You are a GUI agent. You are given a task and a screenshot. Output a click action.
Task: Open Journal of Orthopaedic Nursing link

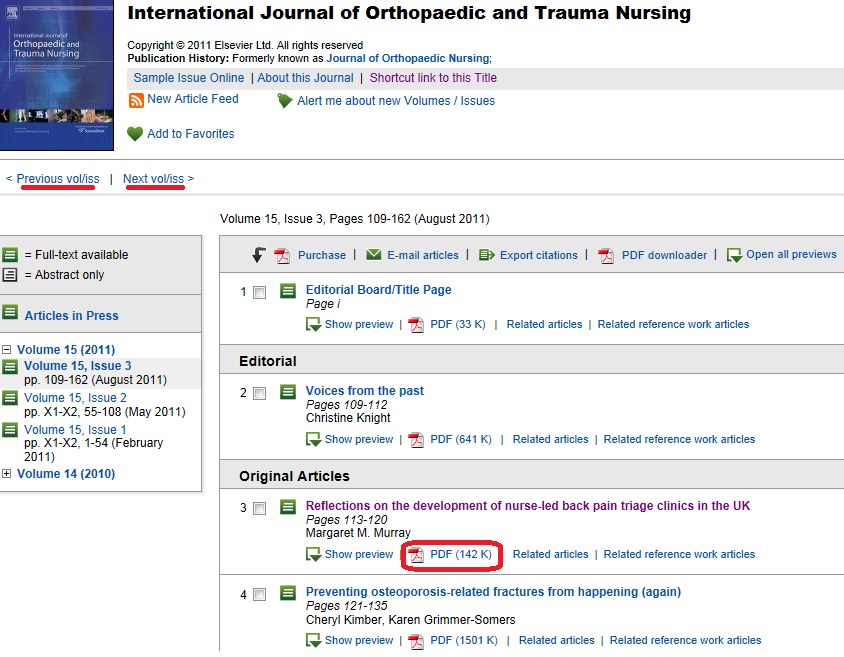[x=408, y=58]
